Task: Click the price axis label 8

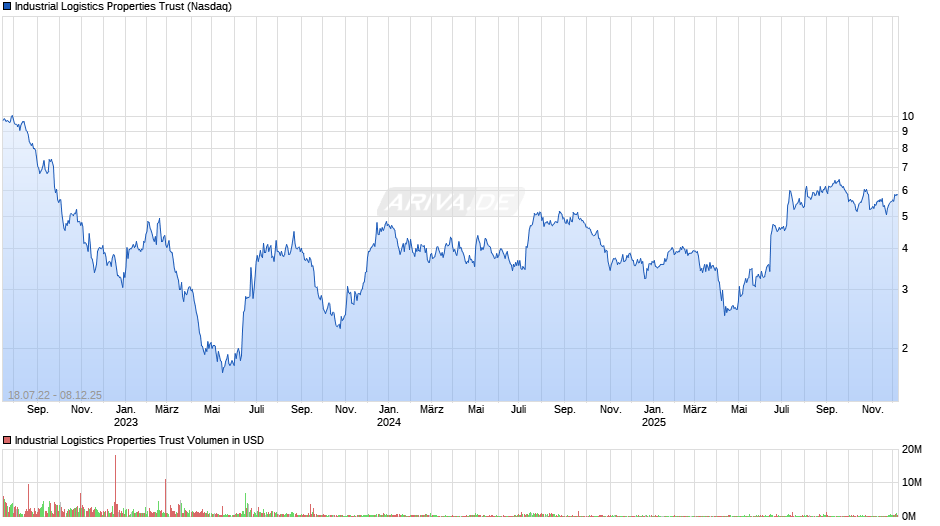Action: 905,148
